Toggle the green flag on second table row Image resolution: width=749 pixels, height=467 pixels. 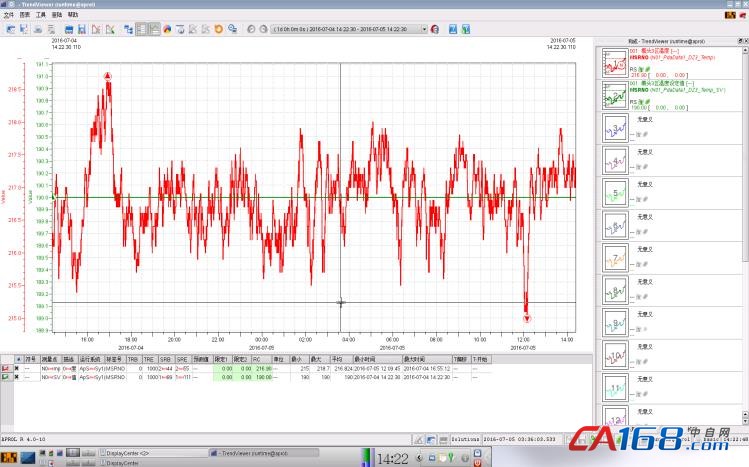coord(6,377)
